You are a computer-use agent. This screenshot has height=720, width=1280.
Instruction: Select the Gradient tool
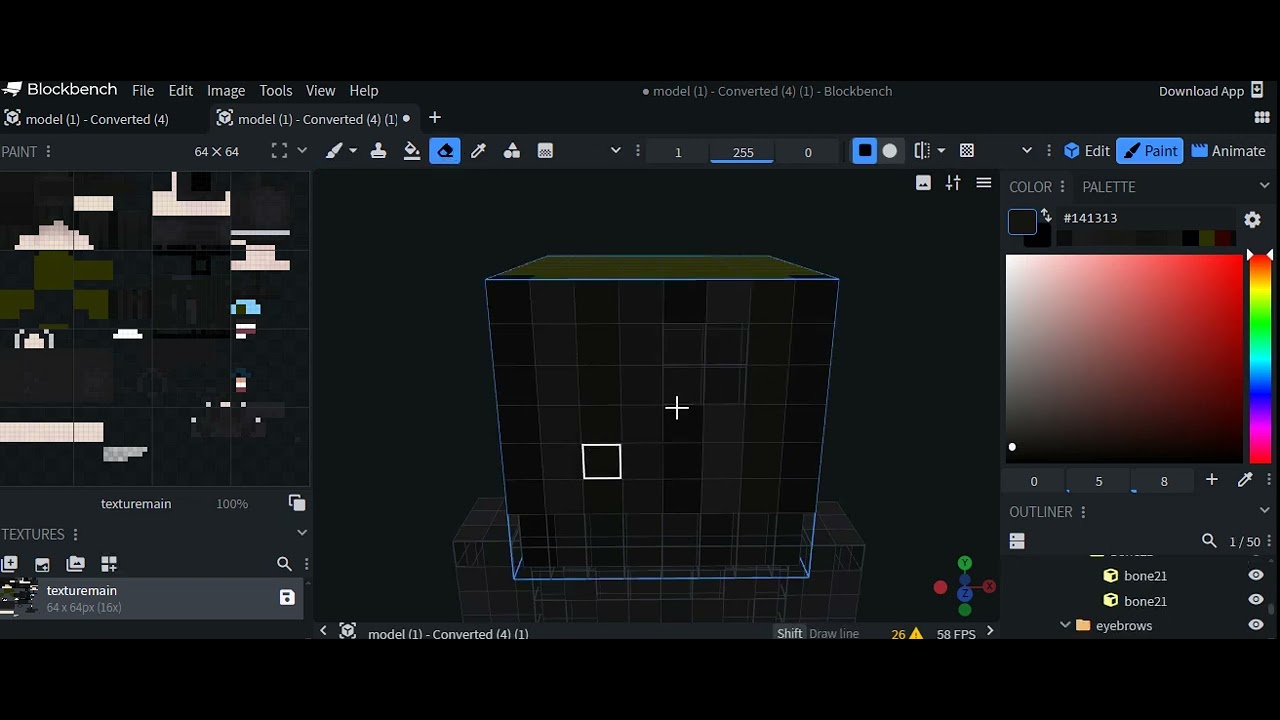coord(545,151)
